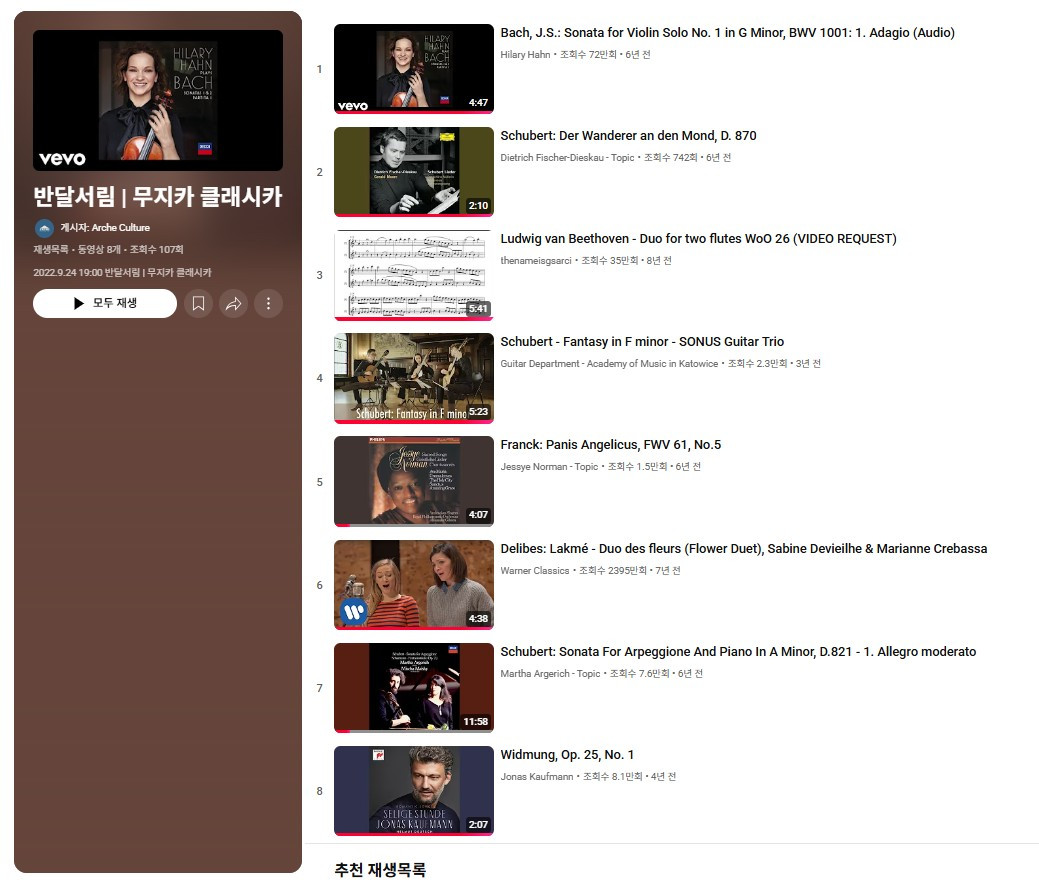Open Martha Argerich - Topic channel
Viewport: 1039px width, 884px height.
click(550, 673)
